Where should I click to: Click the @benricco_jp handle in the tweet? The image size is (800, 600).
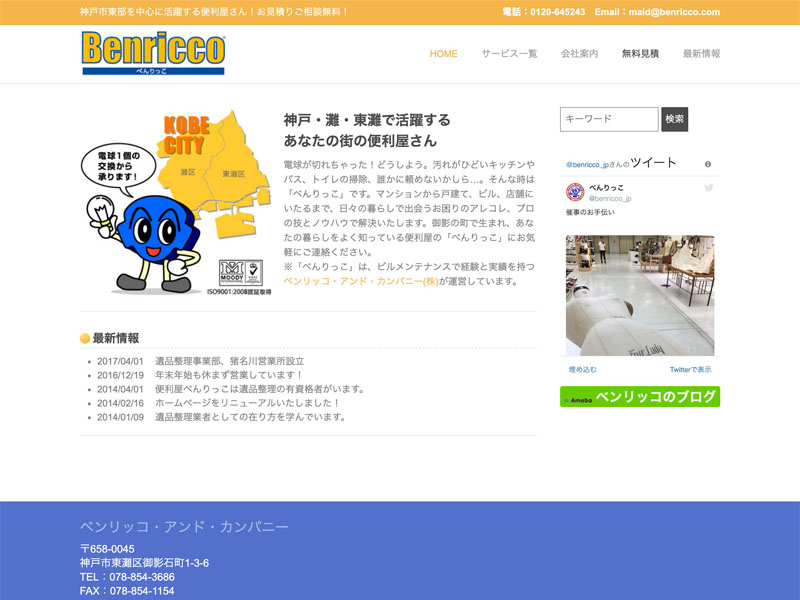[610, 198]
